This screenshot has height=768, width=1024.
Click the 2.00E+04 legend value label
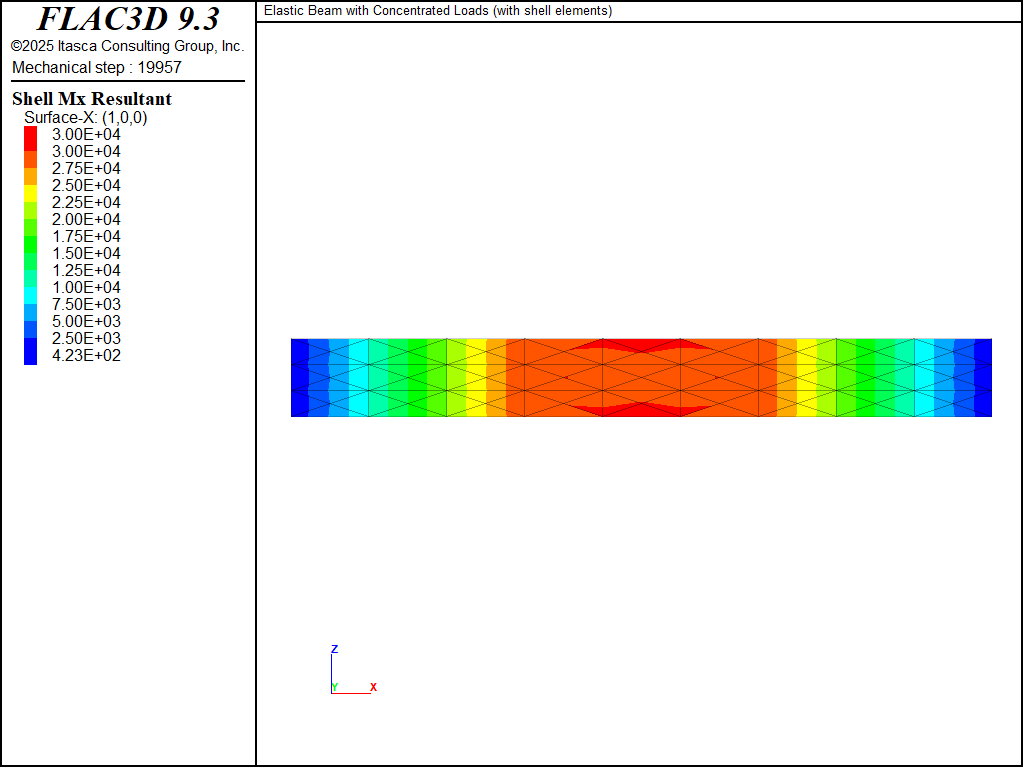coord(86,219)
